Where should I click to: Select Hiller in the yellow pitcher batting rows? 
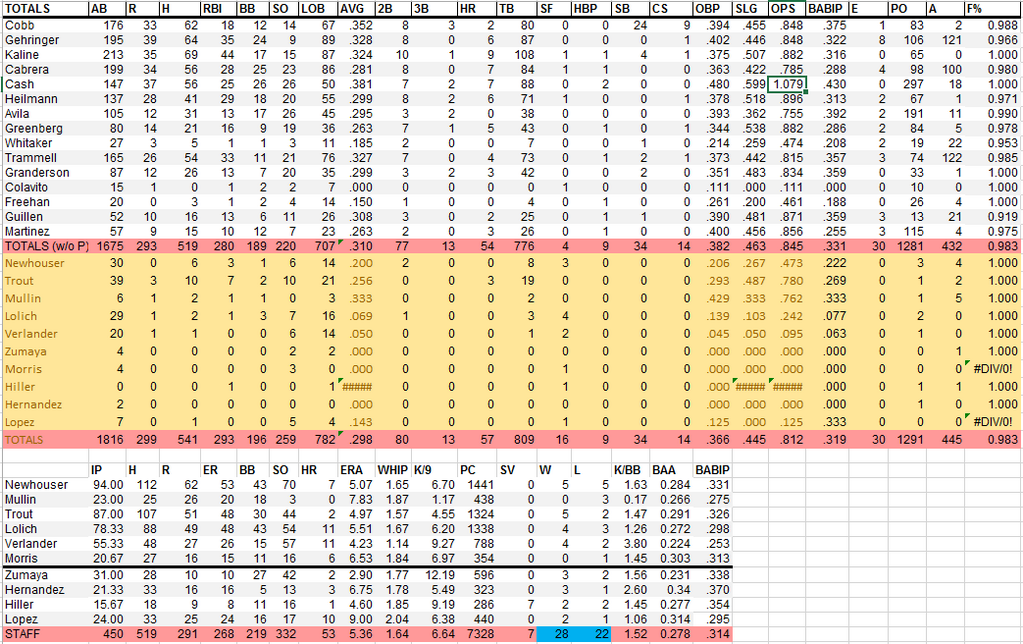[x=20, y=387]
